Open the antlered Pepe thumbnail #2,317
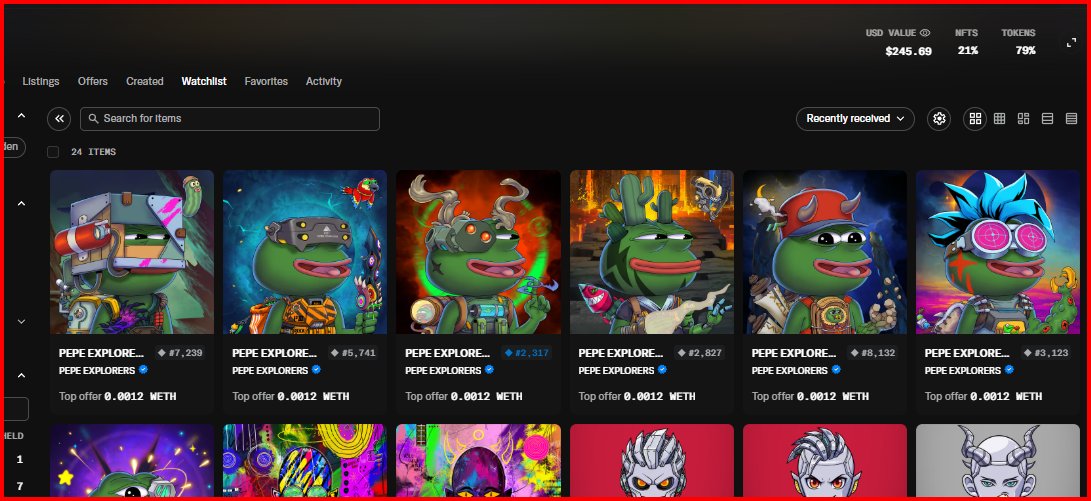The image size is (1091, 501). click(x=478, y=252)
